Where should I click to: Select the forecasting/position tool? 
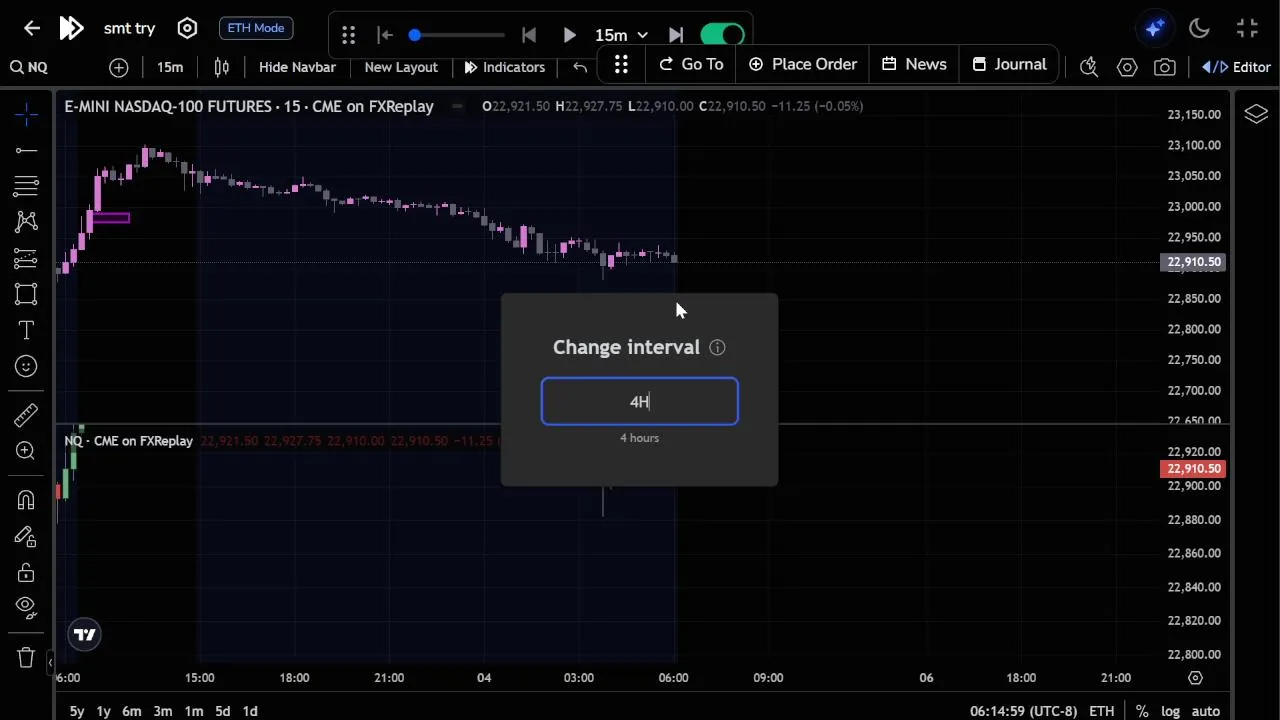tap(26, 258)
